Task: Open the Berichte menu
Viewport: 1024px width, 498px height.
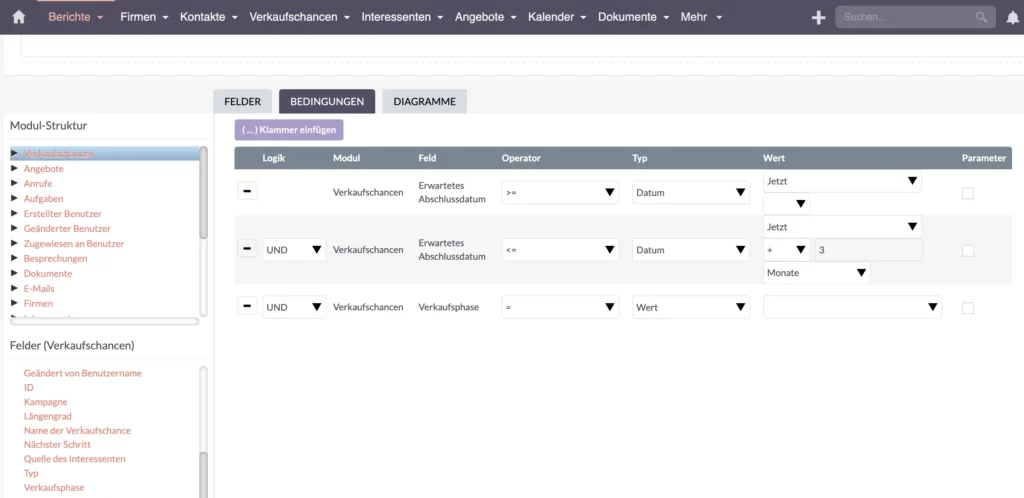Action: click(76, 17)
